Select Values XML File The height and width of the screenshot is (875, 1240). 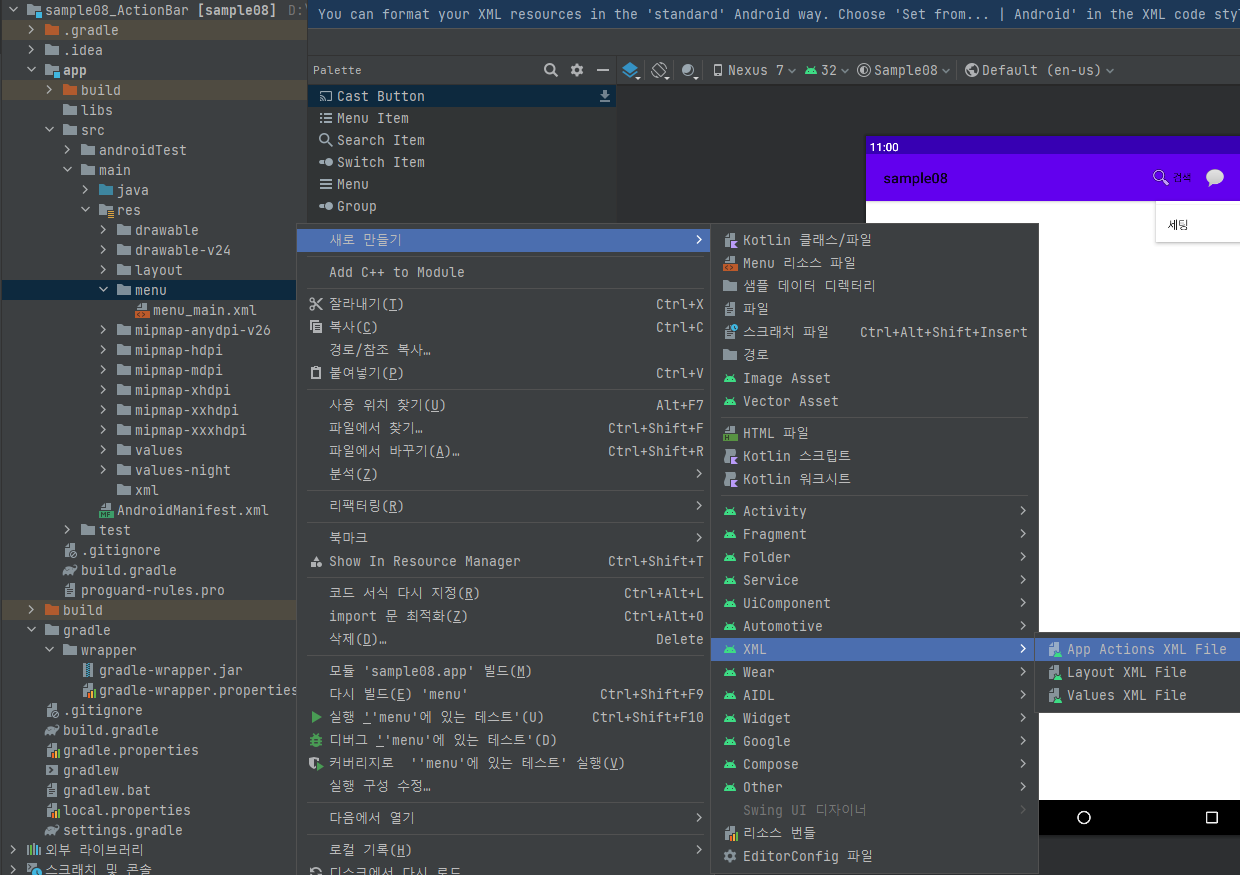(x=1138, y=695)
